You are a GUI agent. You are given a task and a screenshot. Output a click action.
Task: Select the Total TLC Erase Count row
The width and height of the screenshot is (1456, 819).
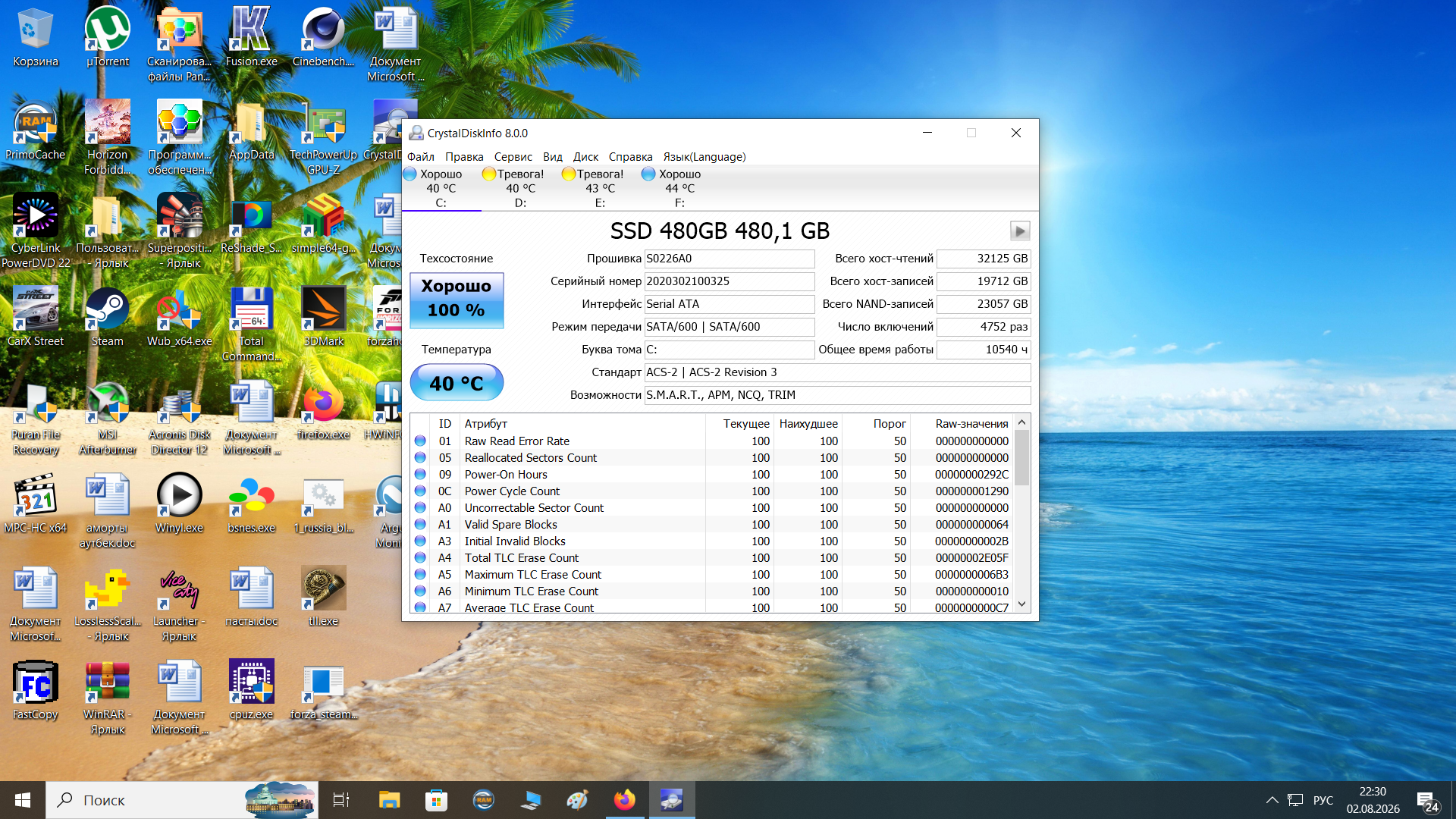pyautogui.click(x=711, y=558)
